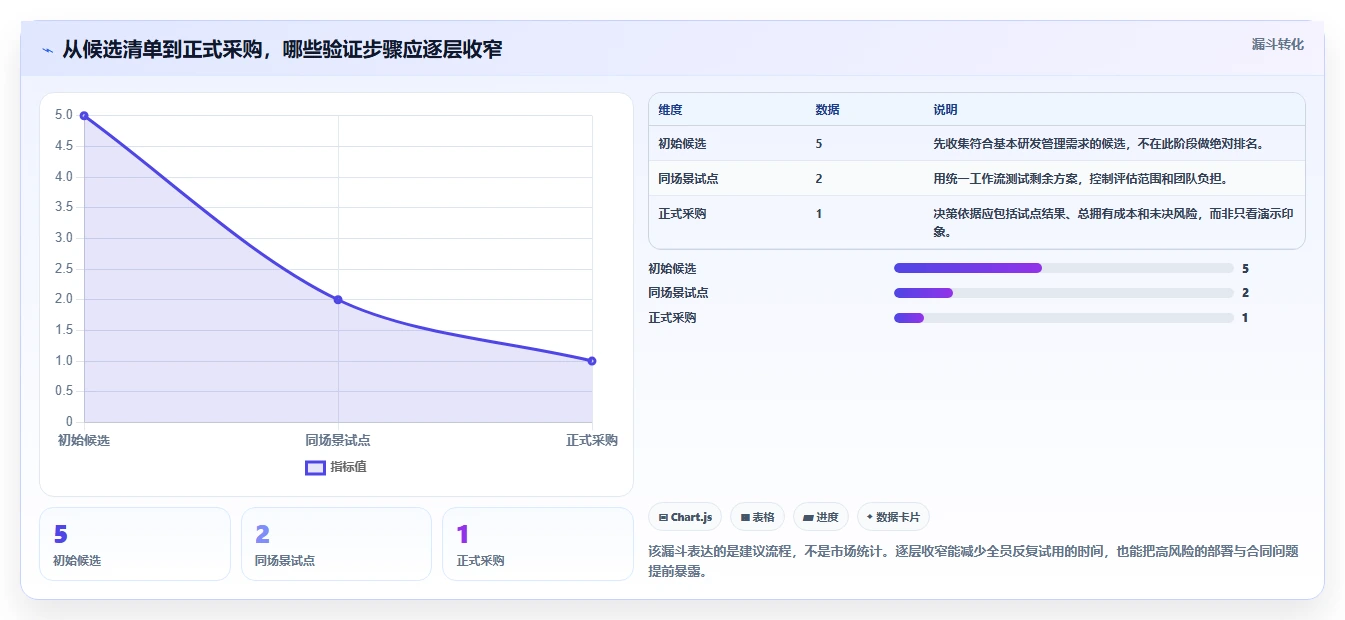This screenshot has height=620, width=1345.
Task: Click the 正式采购 x-axis label on the chart
Action: (592, 440)
